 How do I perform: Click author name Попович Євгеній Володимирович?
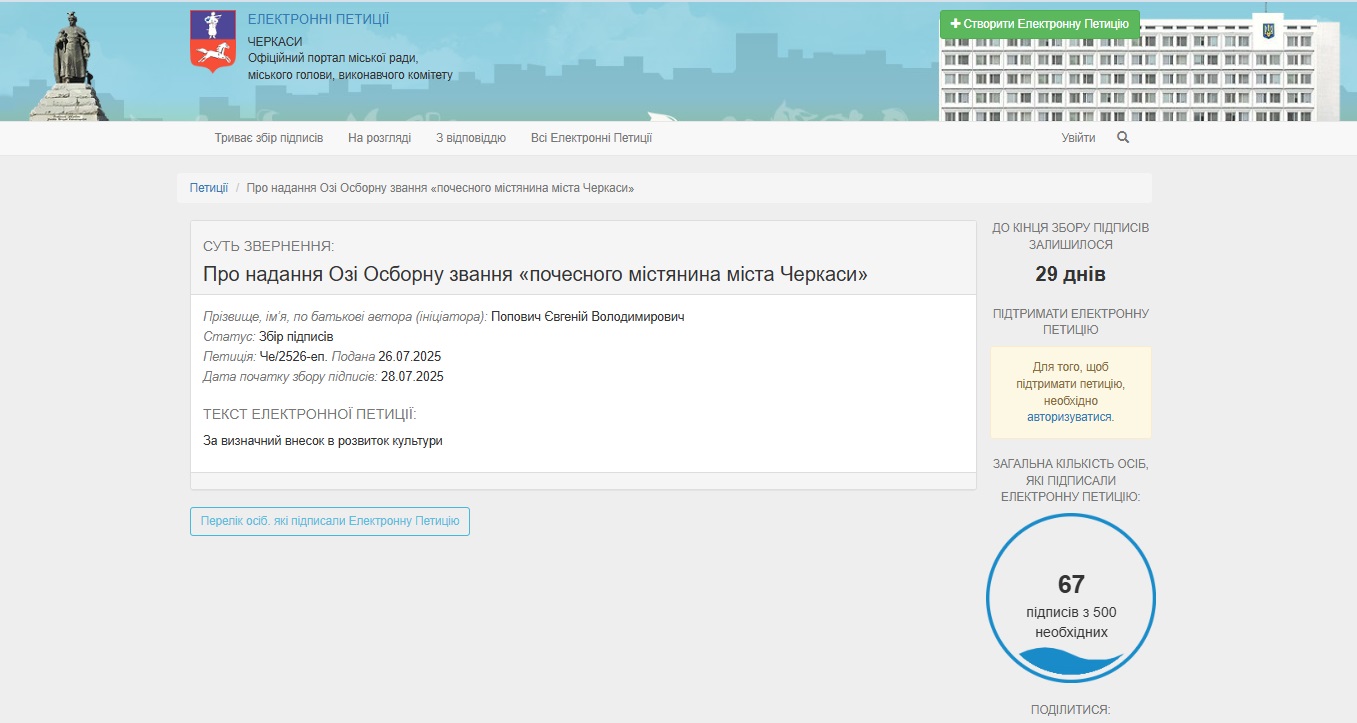pyautogui.click(x=587, y=317)
